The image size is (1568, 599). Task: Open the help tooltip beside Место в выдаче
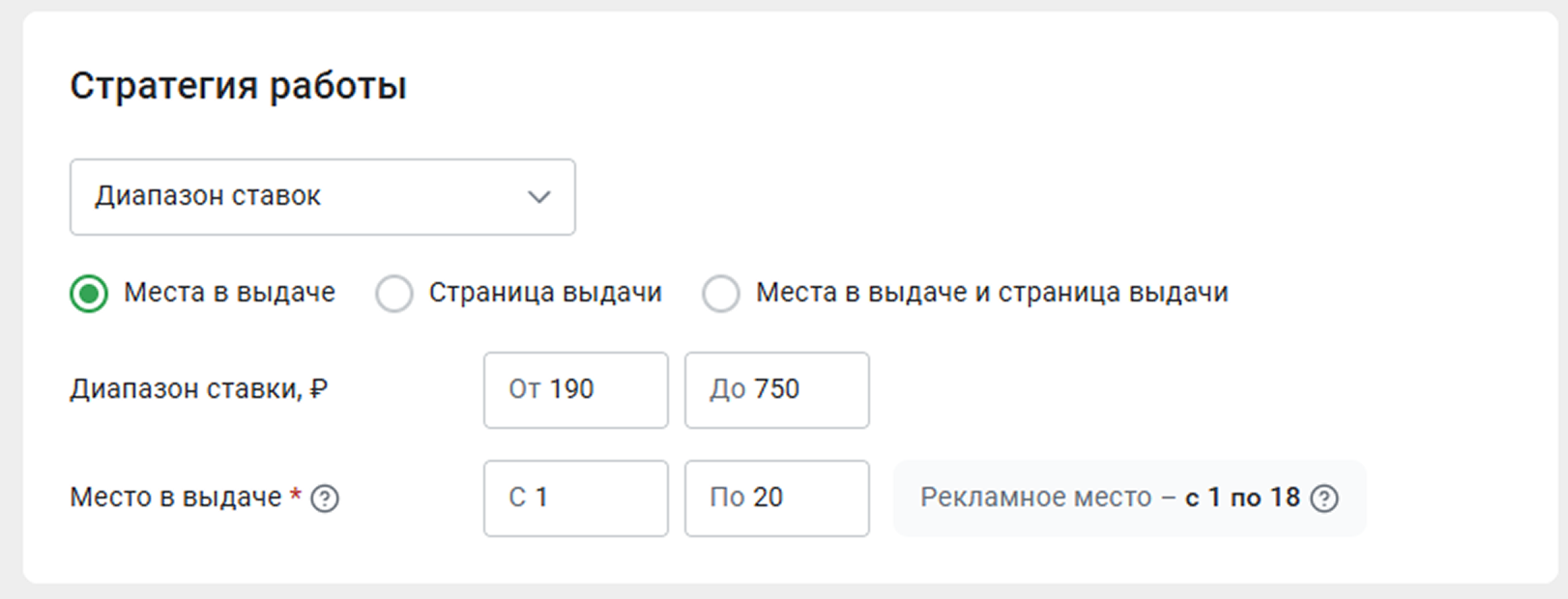[x=325, y=499]
